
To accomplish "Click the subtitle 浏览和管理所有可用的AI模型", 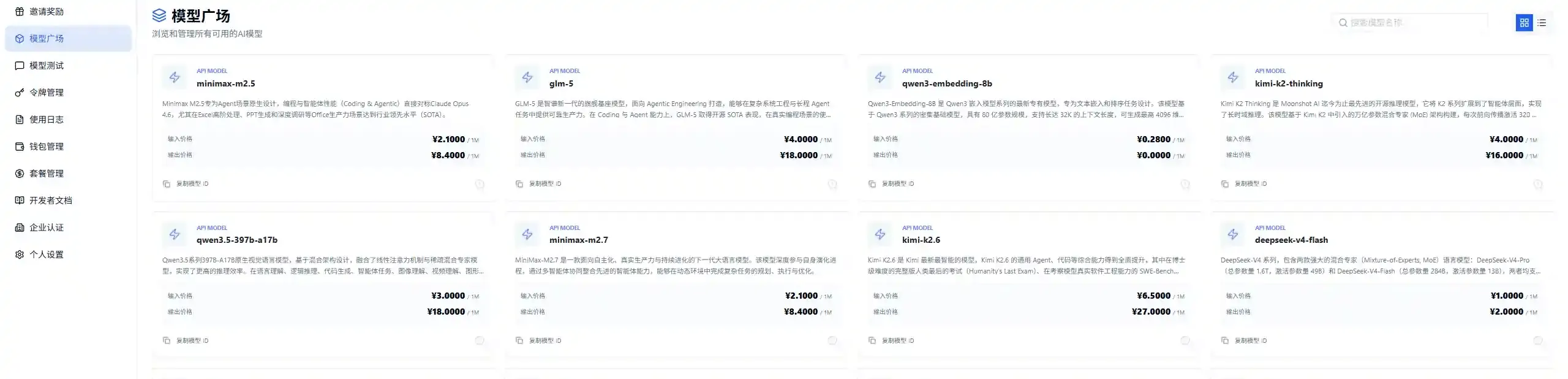I will point(207,34).
